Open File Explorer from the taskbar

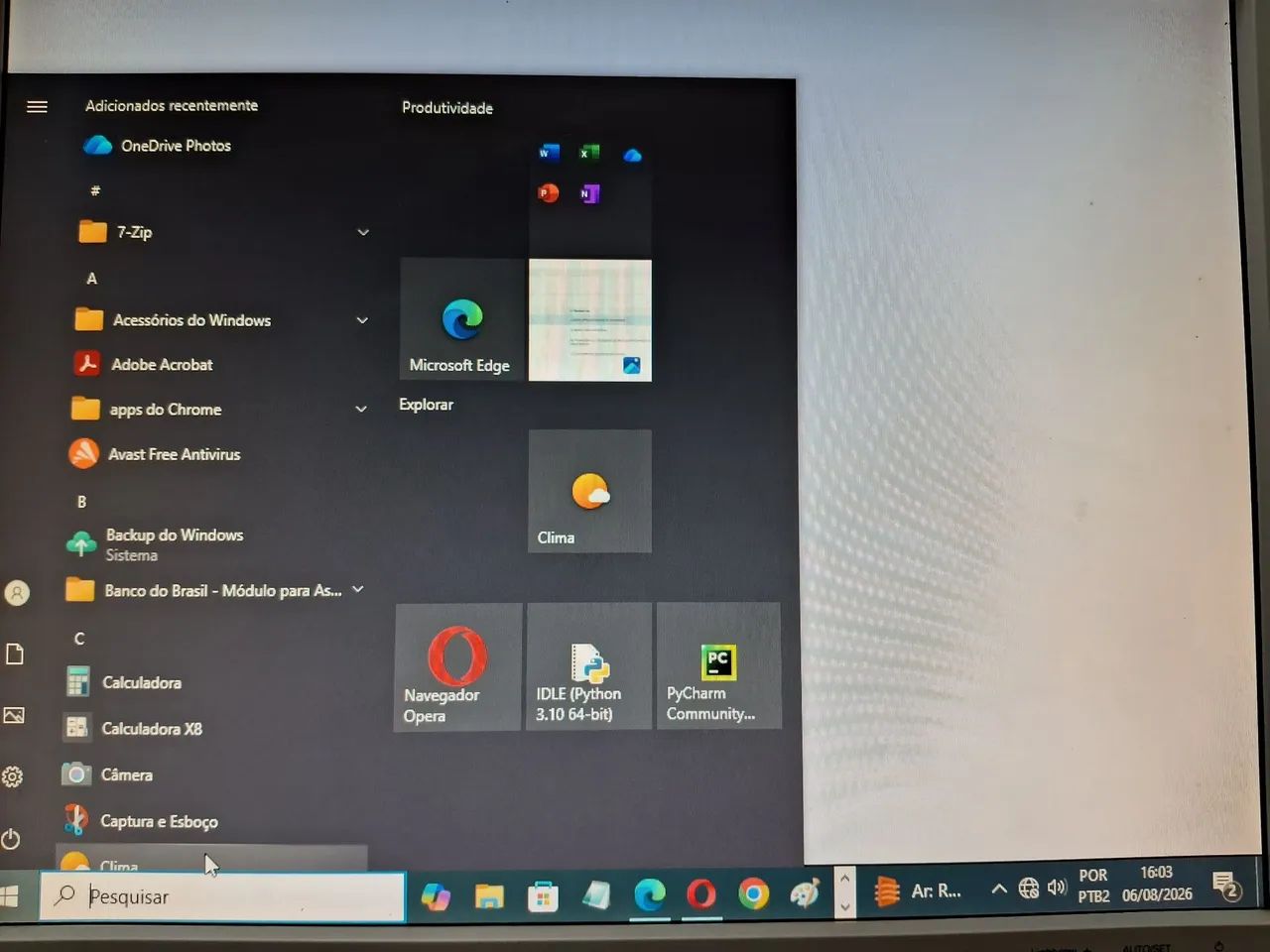tap(489, 896)
